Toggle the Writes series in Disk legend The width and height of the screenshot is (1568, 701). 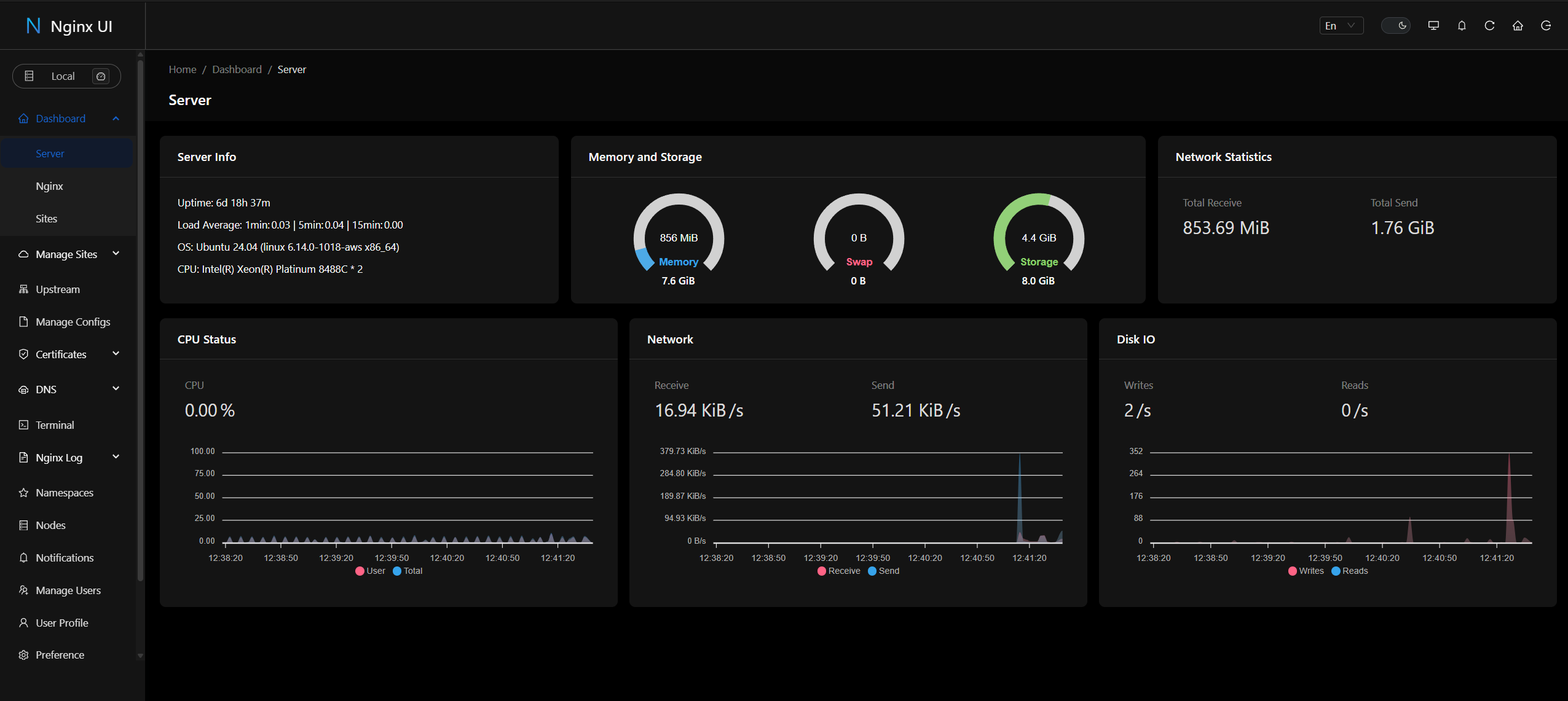pos(1306,571)
